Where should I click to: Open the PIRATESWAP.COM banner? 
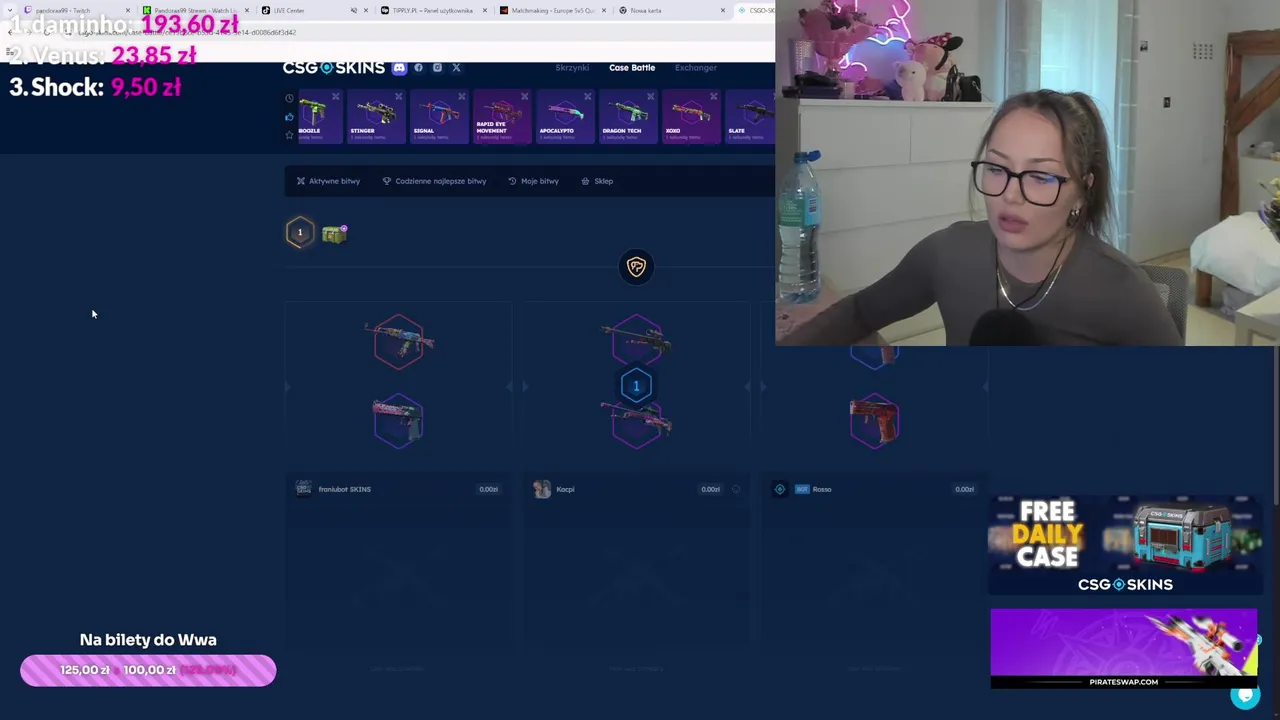tap(1124, 648)
